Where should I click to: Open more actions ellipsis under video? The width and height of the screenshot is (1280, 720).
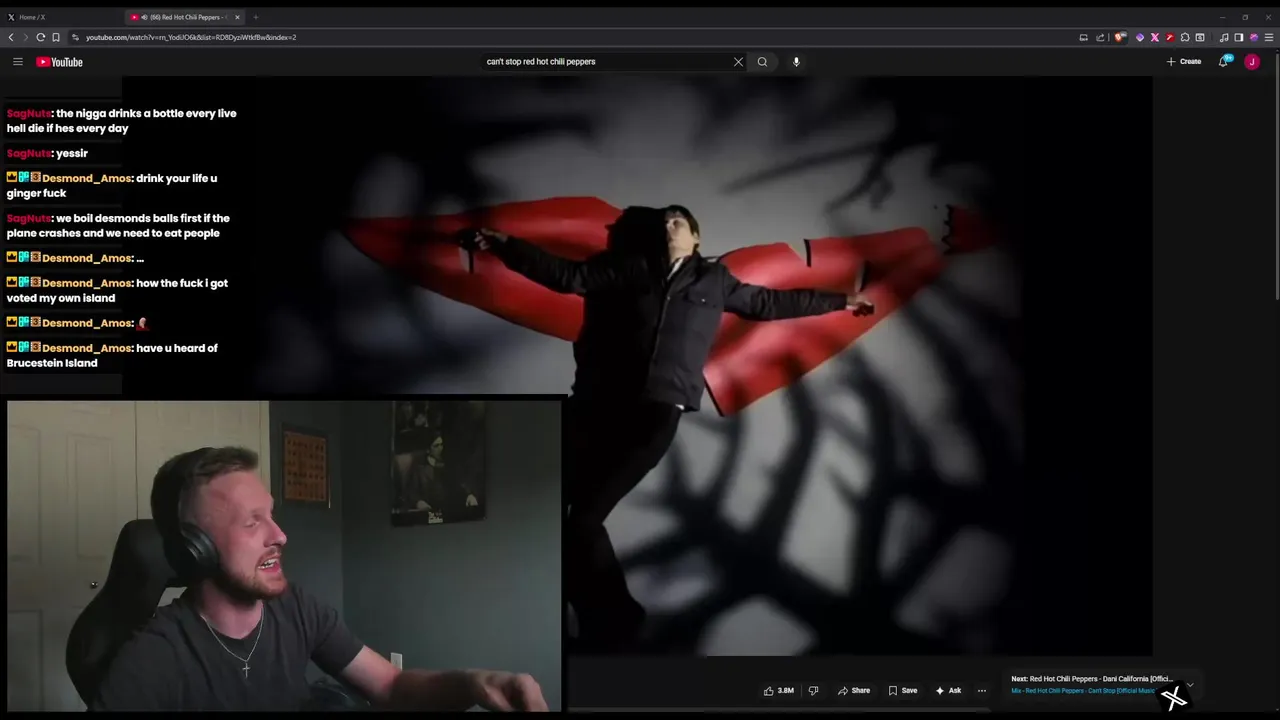click(x=981, y=690)
